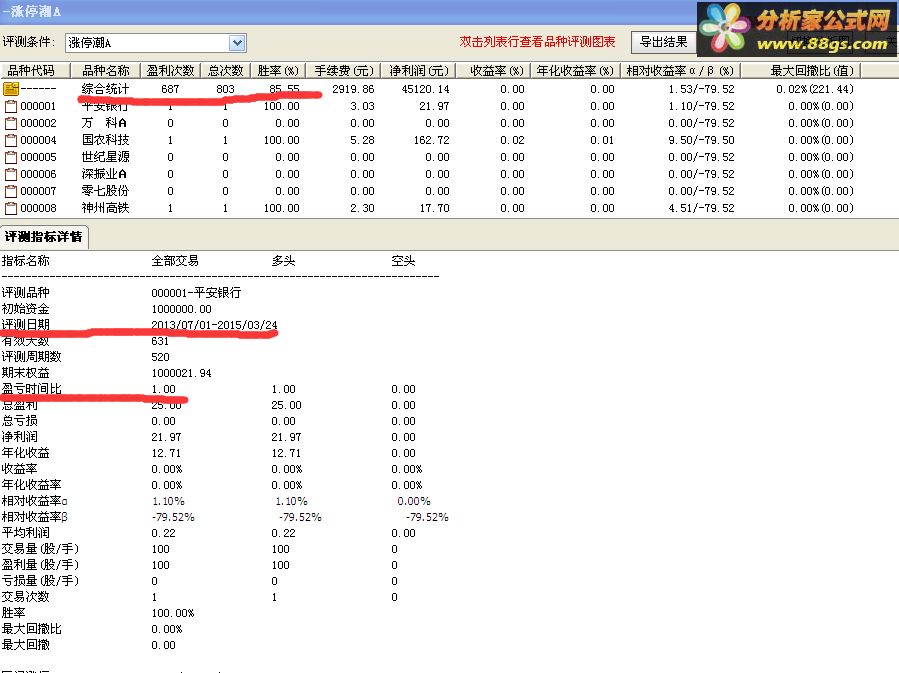Viewport: 899px width, 673px height.
Task: Select the 评测指标详情 tab
Action: [44, 237]
